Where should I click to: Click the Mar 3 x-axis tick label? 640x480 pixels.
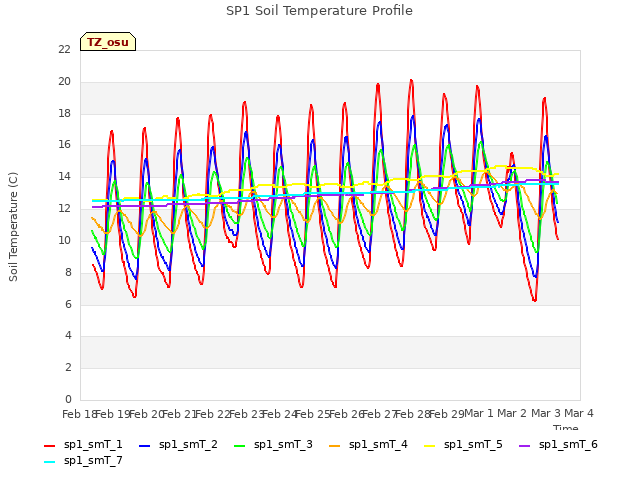546,413
